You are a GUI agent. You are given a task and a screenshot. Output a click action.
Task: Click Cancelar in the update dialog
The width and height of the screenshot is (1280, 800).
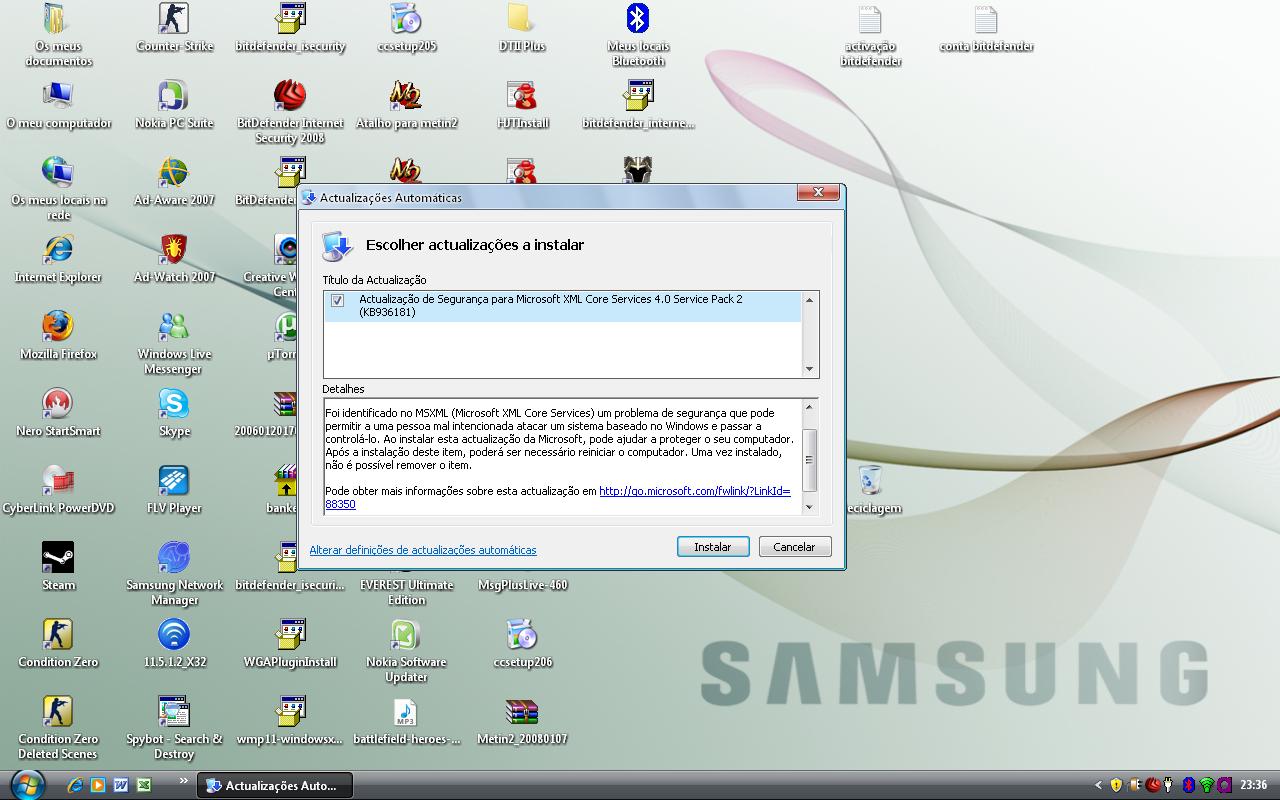[x=794, y=547]
